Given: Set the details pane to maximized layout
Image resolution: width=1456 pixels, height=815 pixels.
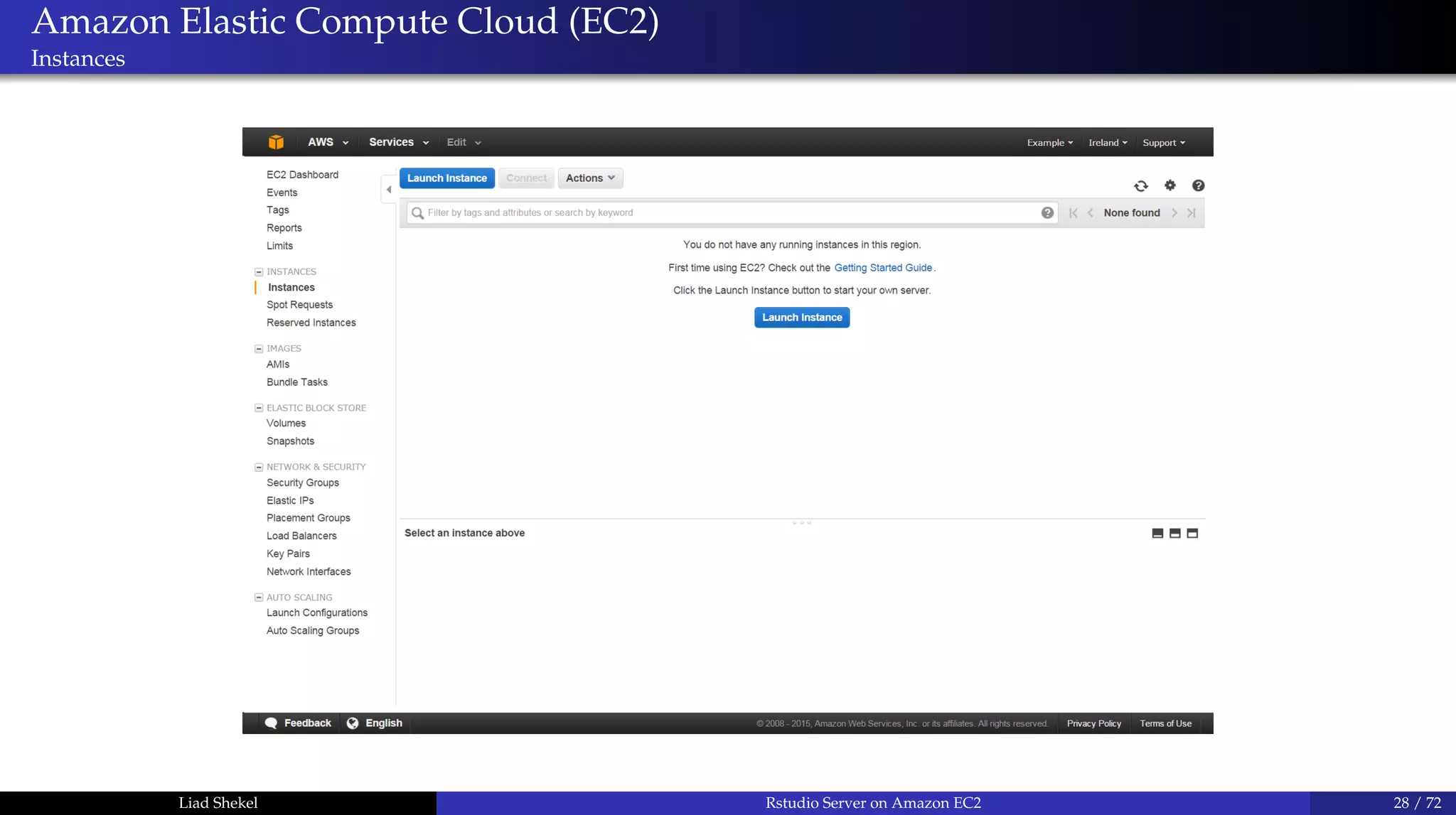Looking at the screenshot, I should coord(1192,534).
